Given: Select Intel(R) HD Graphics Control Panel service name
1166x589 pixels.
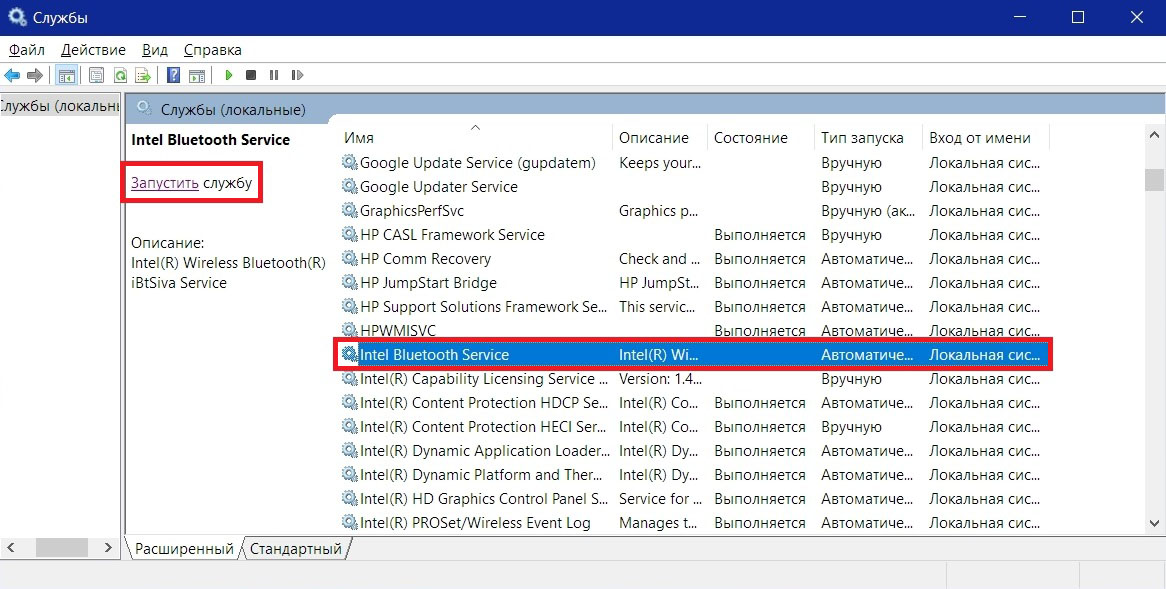Looking at the screenshot, I should (484, 498).
